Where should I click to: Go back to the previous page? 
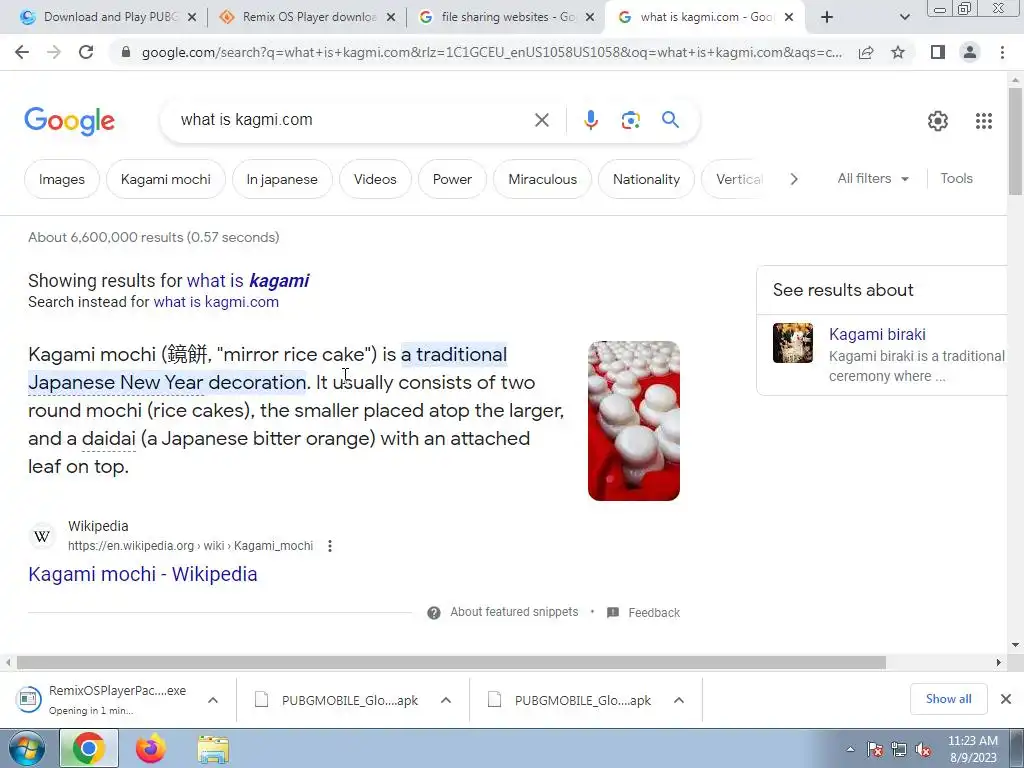click(x=22, y=52)
